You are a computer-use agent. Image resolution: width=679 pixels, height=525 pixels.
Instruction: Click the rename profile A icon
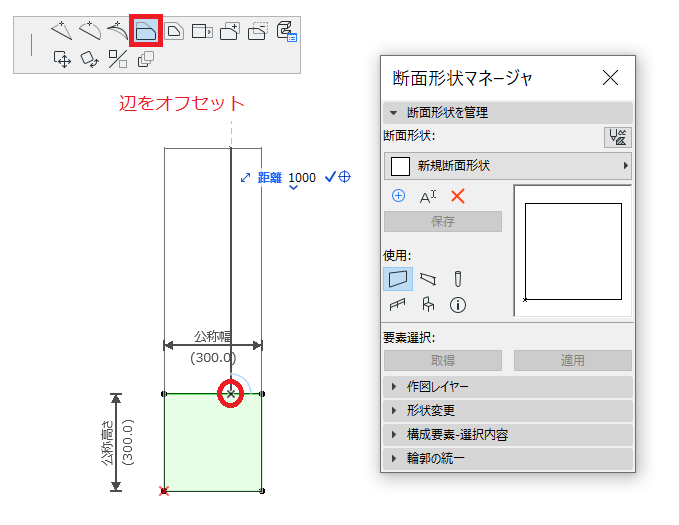click(x=428, y=197)
